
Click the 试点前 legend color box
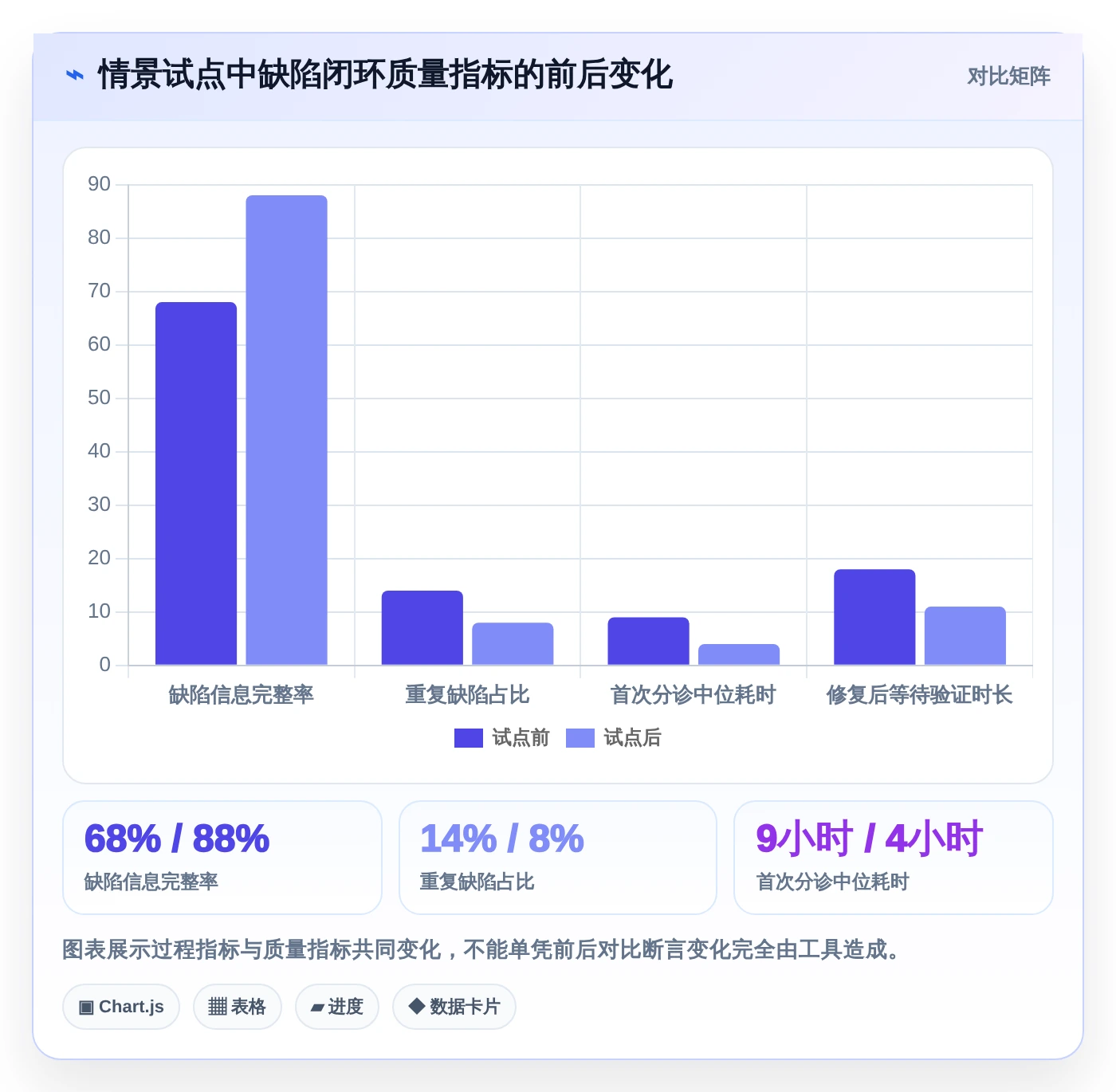[469, 738]
